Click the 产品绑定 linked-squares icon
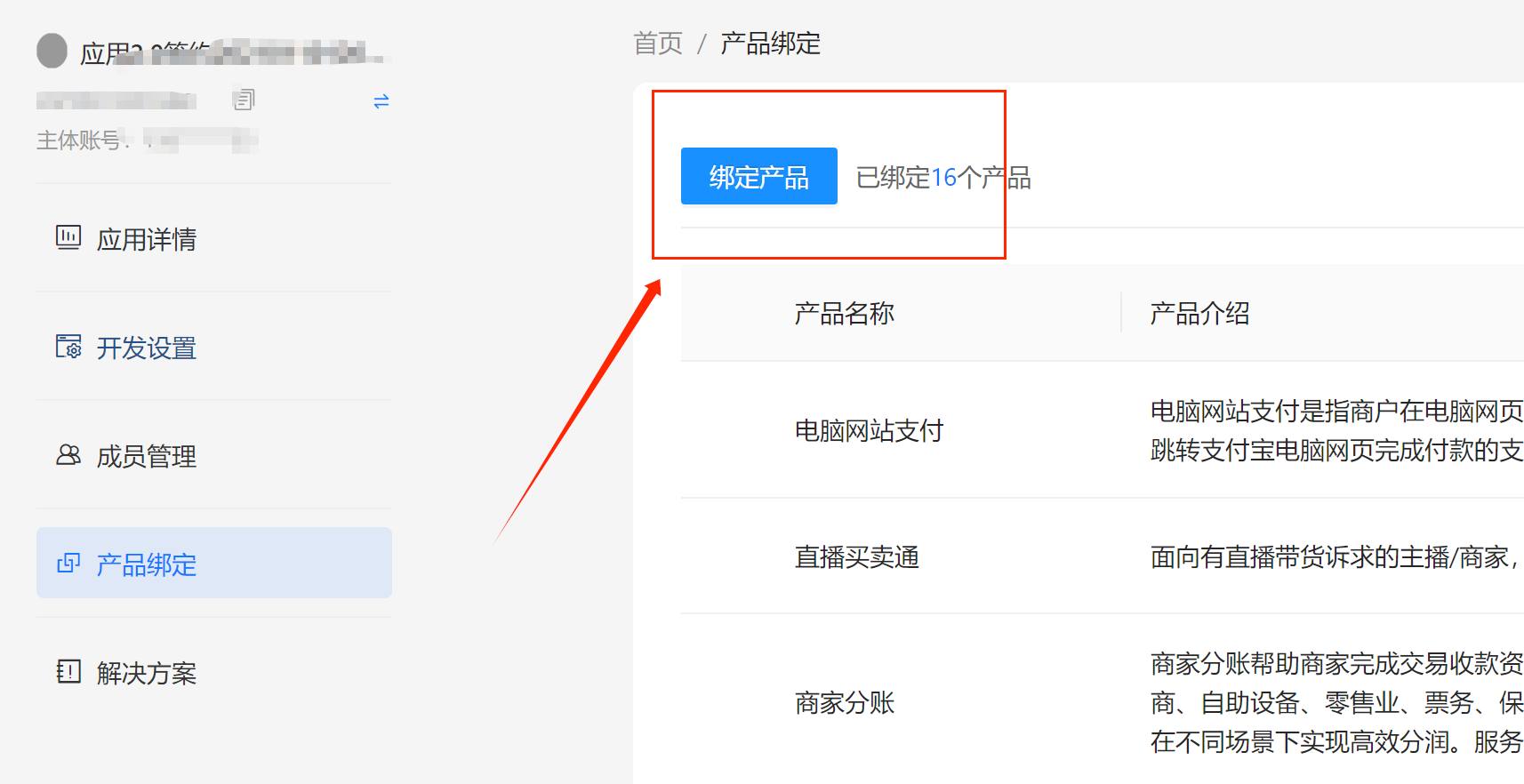The width and height of the screenshot is (1524, 784). coord(68,563)
